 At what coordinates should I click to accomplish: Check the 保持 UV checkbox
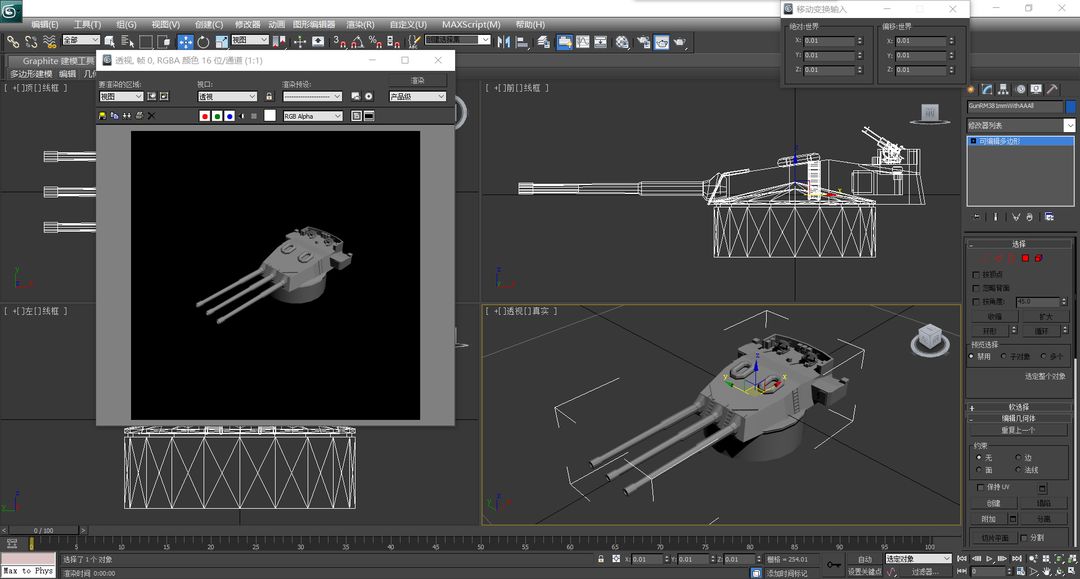coord(980,487)
